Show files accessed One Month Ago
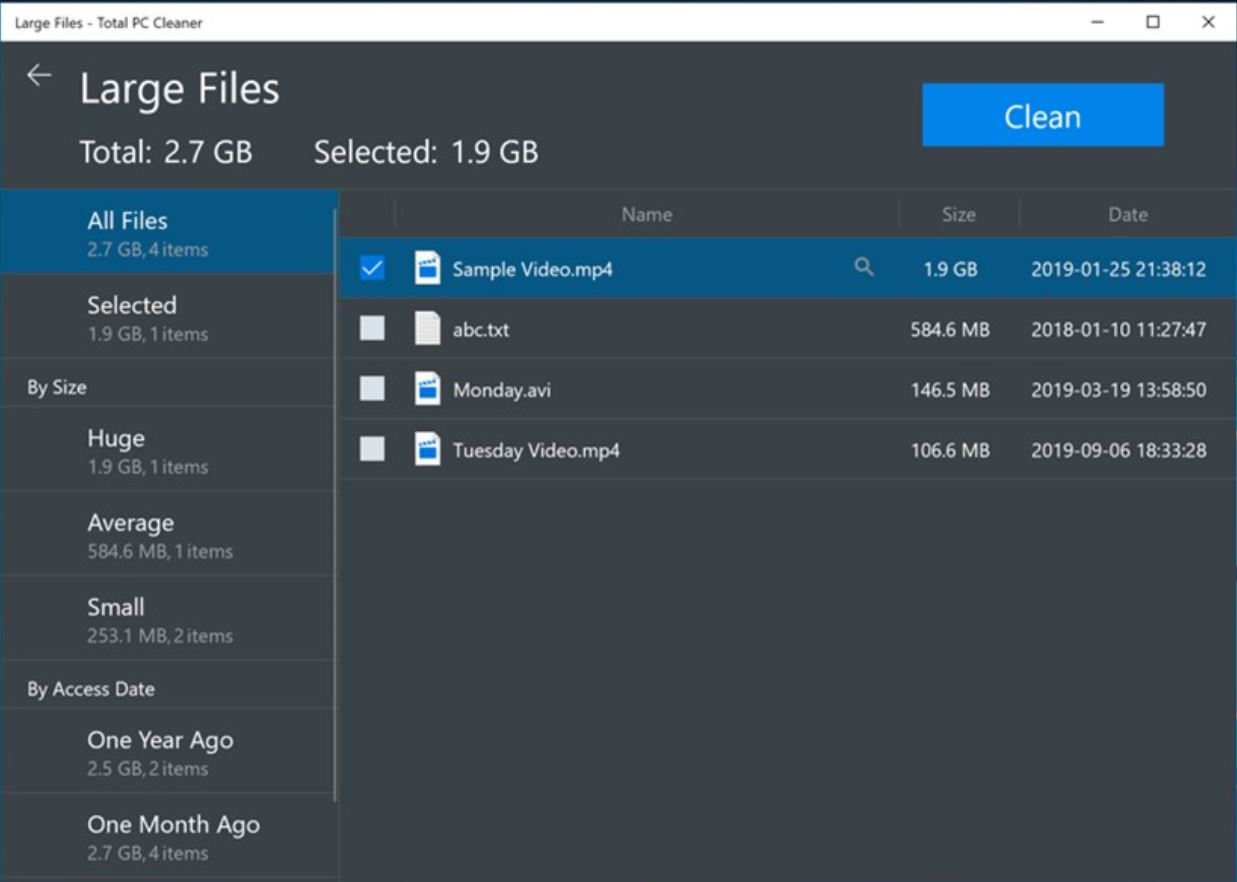The image size is (1237, 882). 168,837
